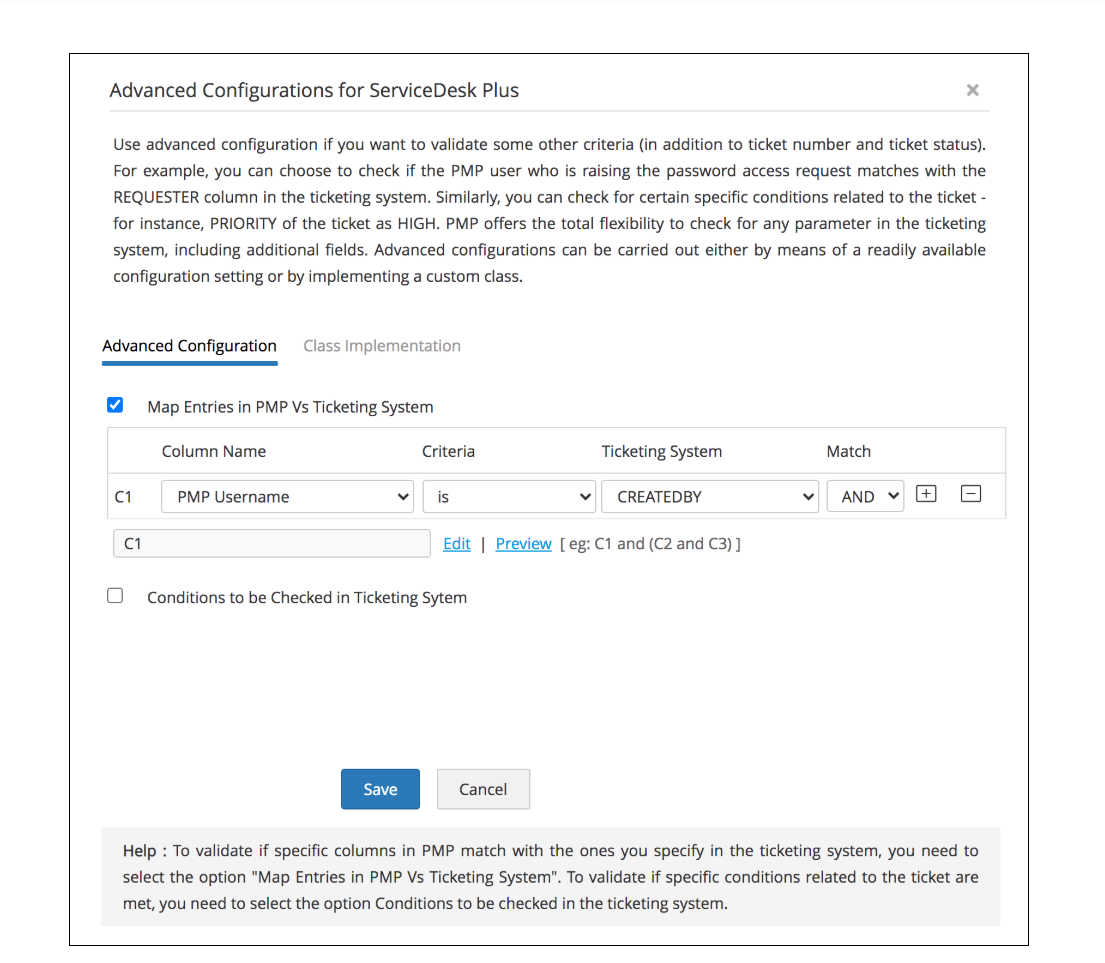Add a new criteria row with plus icon
The width and height of the screenshot is (1105, 963).
point(926,494)
